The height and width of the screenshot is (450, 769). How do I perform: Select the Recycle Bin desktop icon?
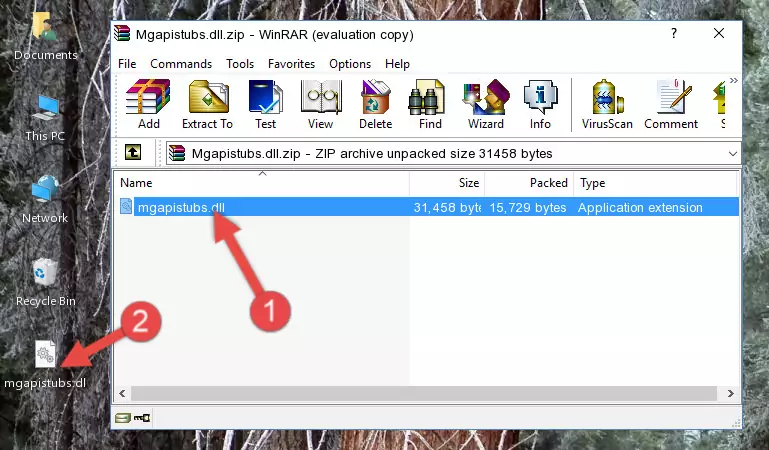(x=46, y=283)
